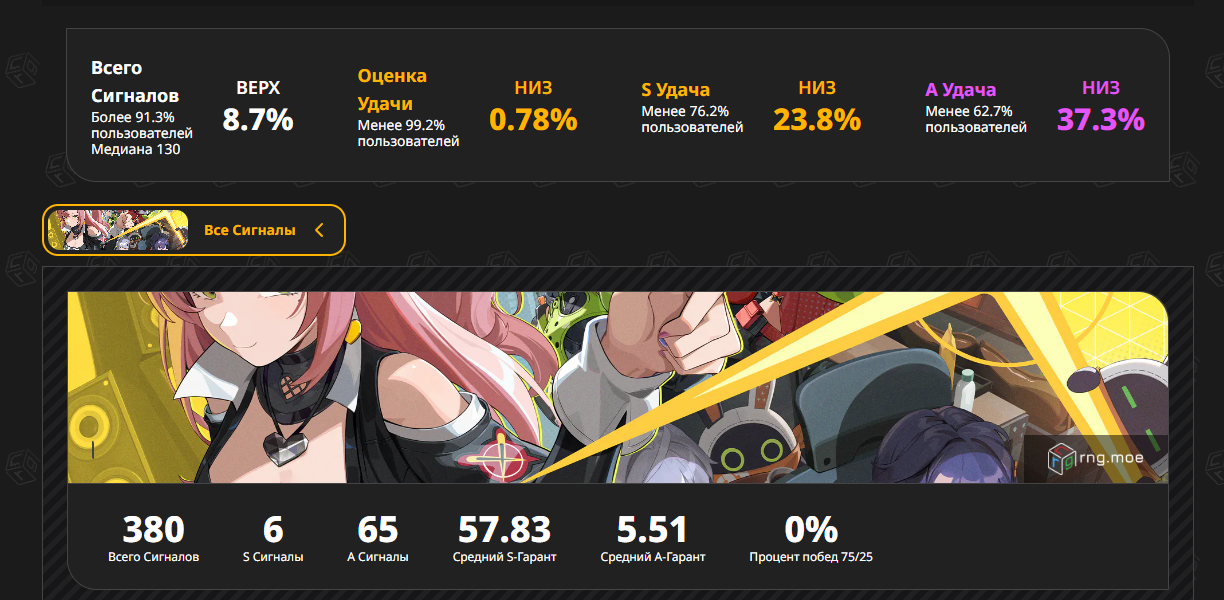Select the Всего Сигналов heading in summary
The image size is (1224, 600).
point(135,82)
